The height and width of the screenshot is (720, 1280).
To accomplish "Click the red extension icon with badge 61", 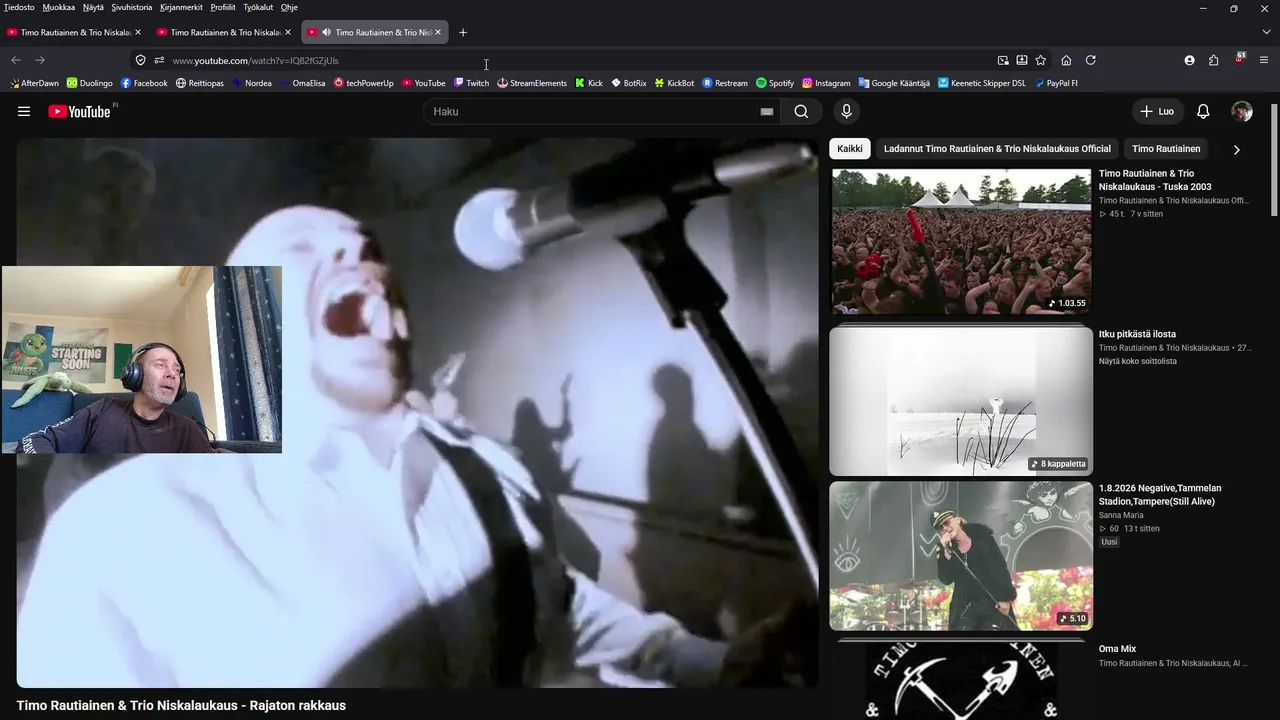I will [x=1239, y=59].
